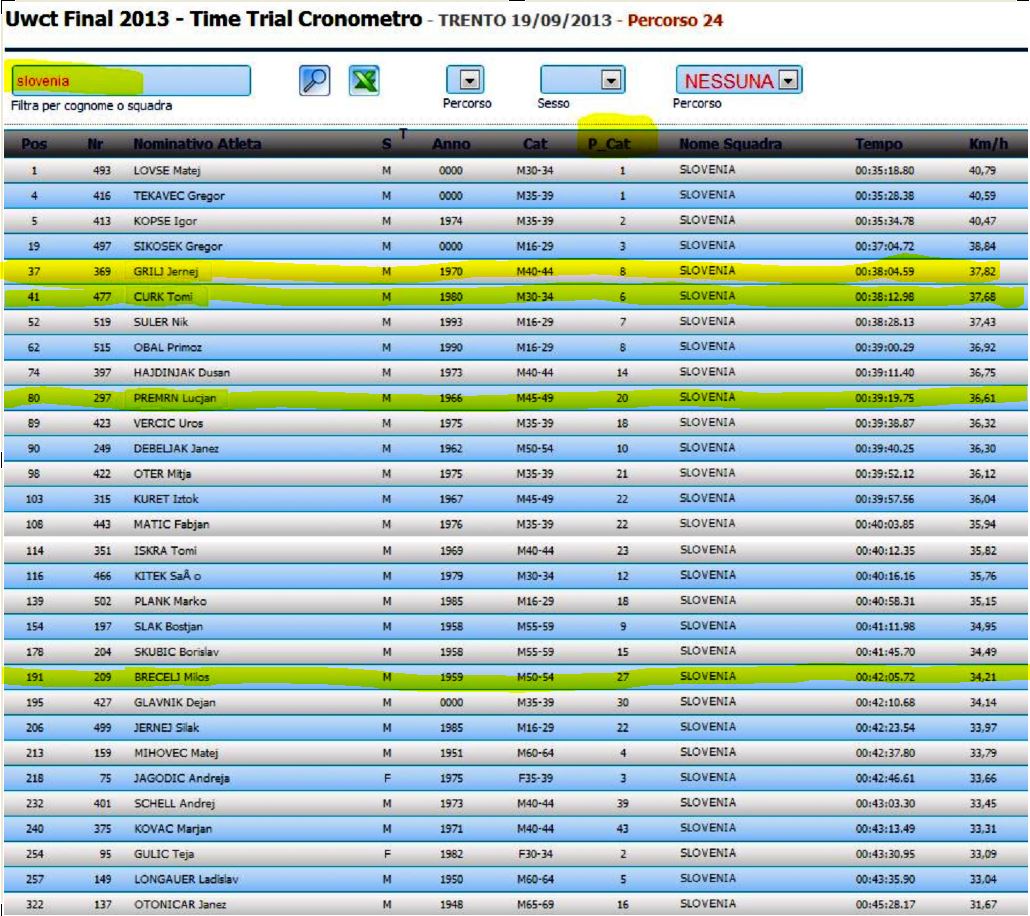Select the OTONICAR Janez row

[x=516, y=904]
